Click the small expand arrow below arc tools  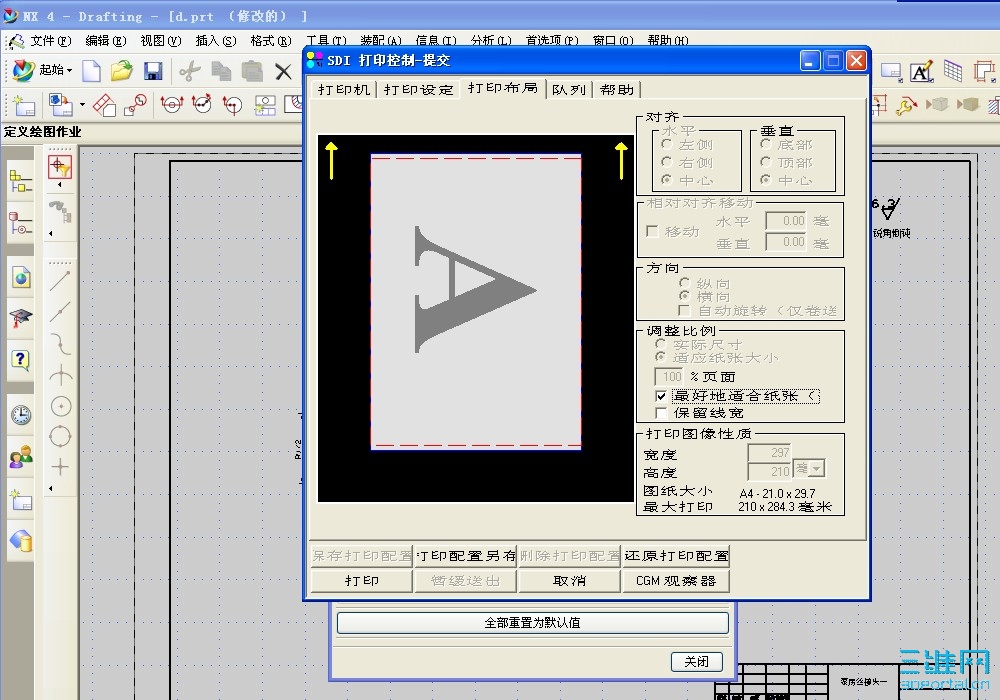(x=51, y=488)
